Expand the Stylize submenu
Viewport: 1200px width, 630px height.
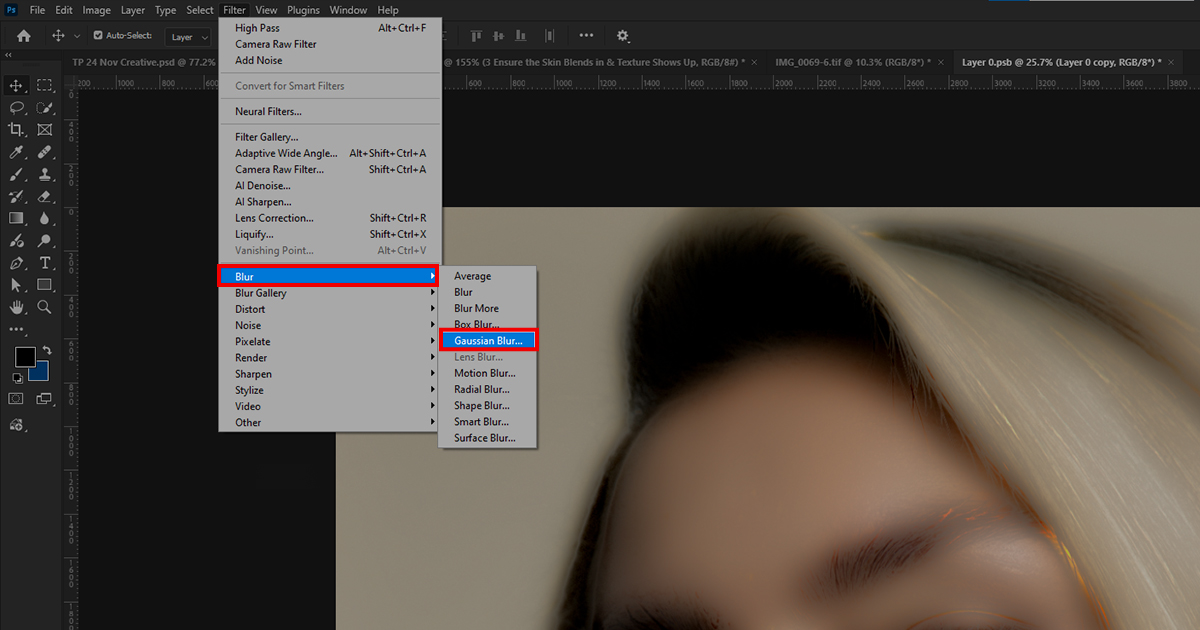330,390
